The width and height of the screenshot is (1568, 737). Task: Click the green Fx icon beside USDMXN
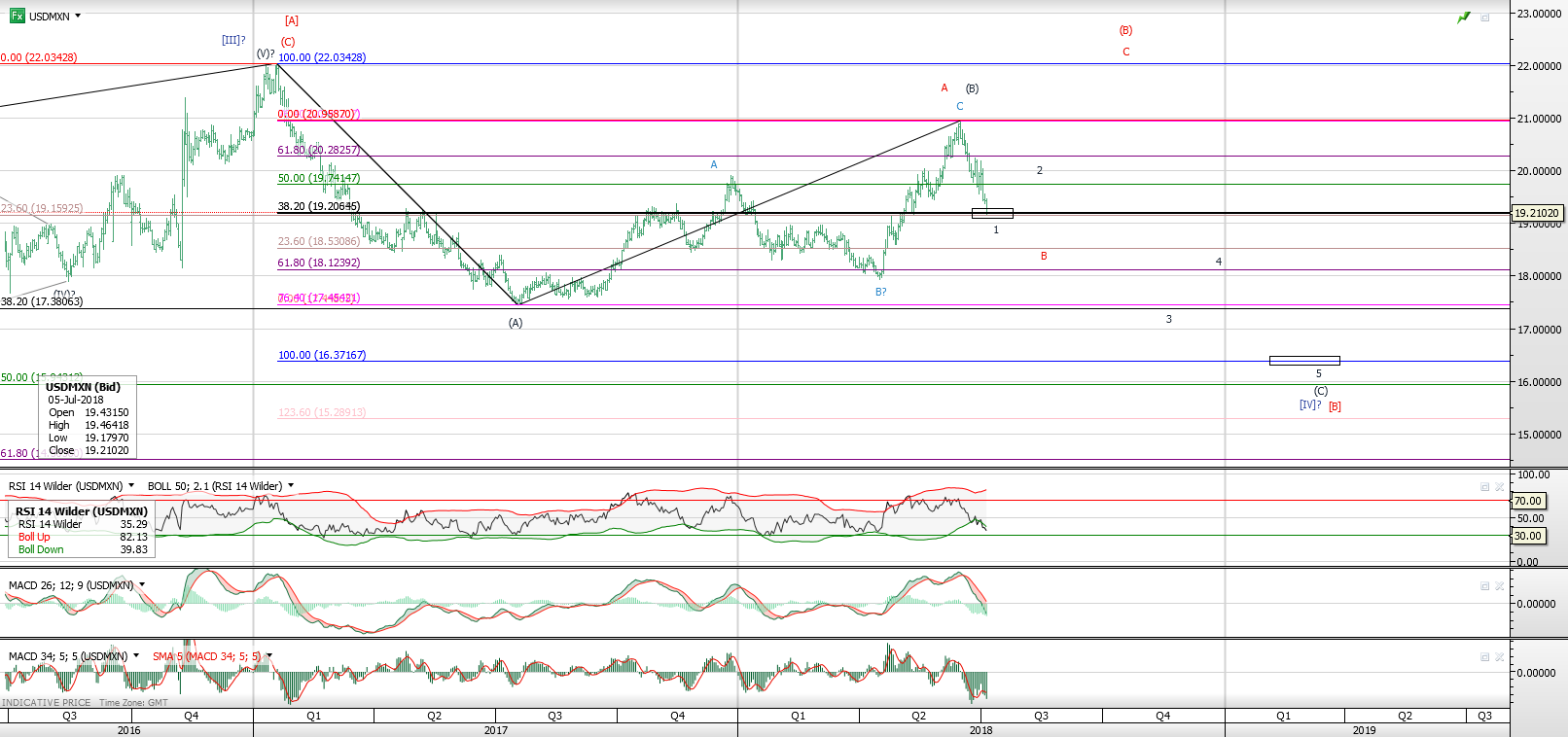tap(17, 16)
